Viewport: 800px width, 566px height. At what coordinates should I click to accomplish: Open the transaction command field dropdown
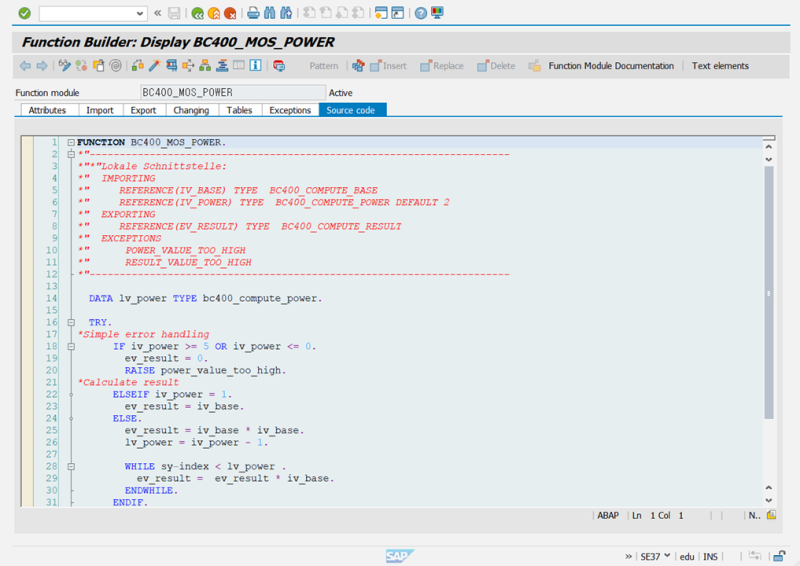click(x=140, y=14)
